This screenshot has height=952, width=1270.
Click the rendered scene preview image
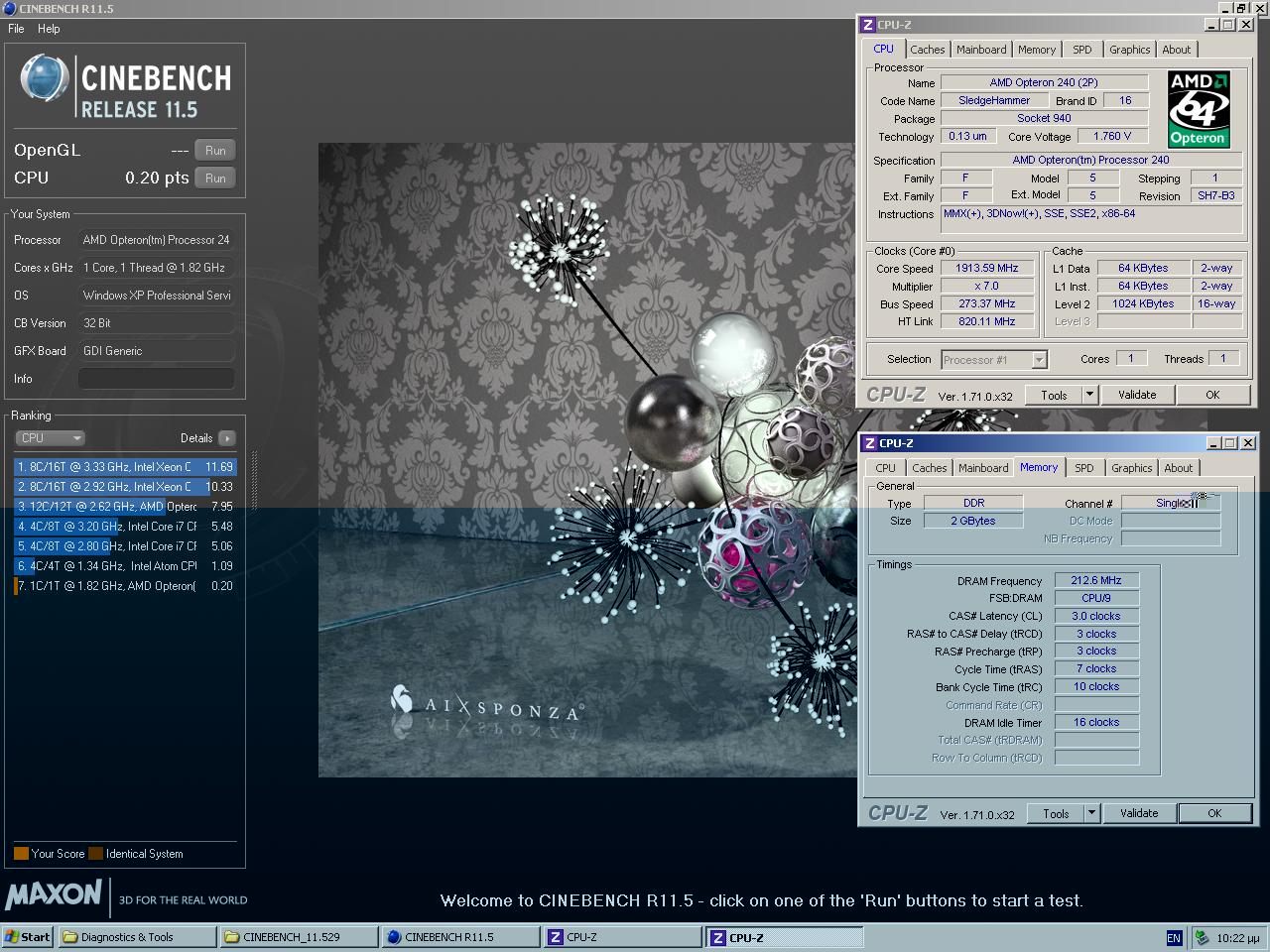[x=587, y=460]
